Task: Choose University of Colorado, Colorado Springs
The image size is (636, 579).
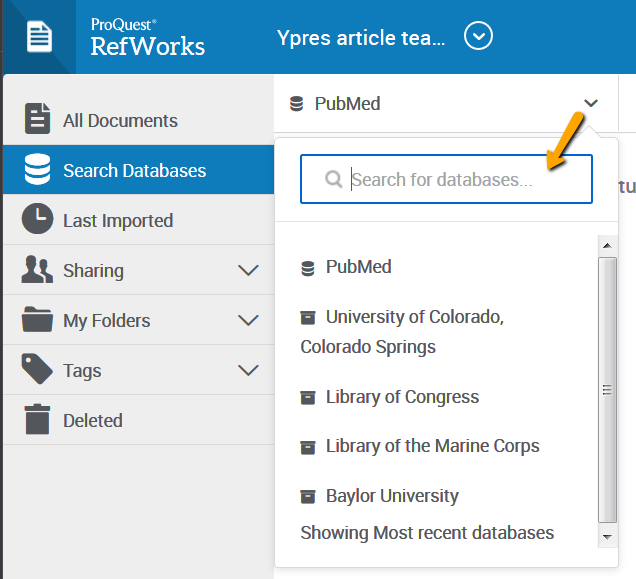Action: pos(414,318)
